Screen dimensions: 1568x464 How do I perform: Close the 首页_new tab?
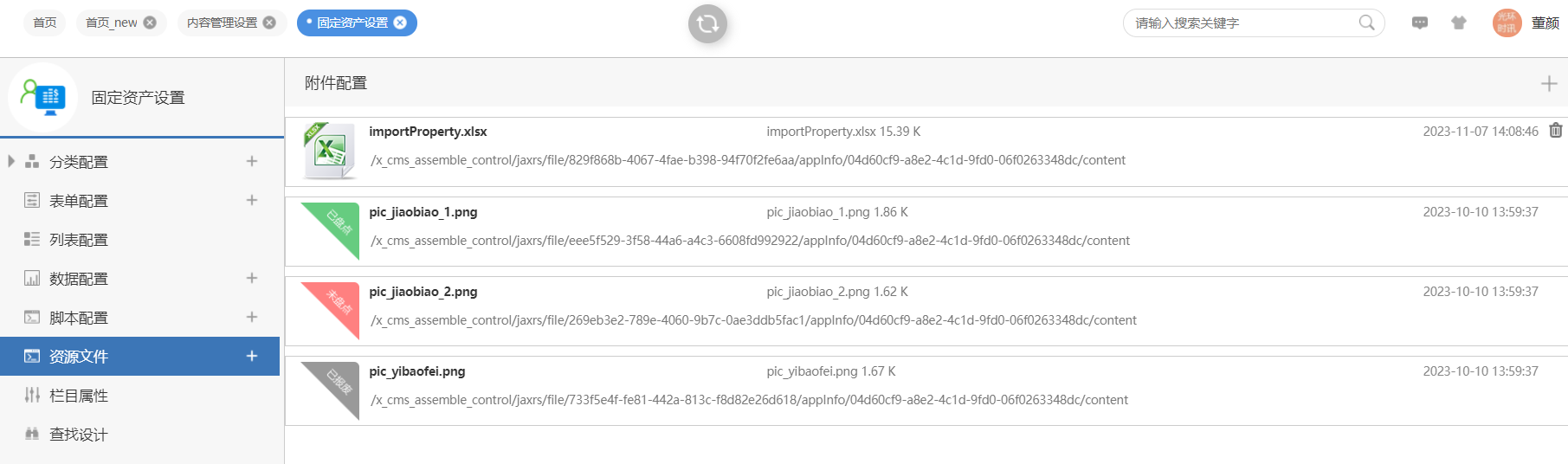pos(150,23)
